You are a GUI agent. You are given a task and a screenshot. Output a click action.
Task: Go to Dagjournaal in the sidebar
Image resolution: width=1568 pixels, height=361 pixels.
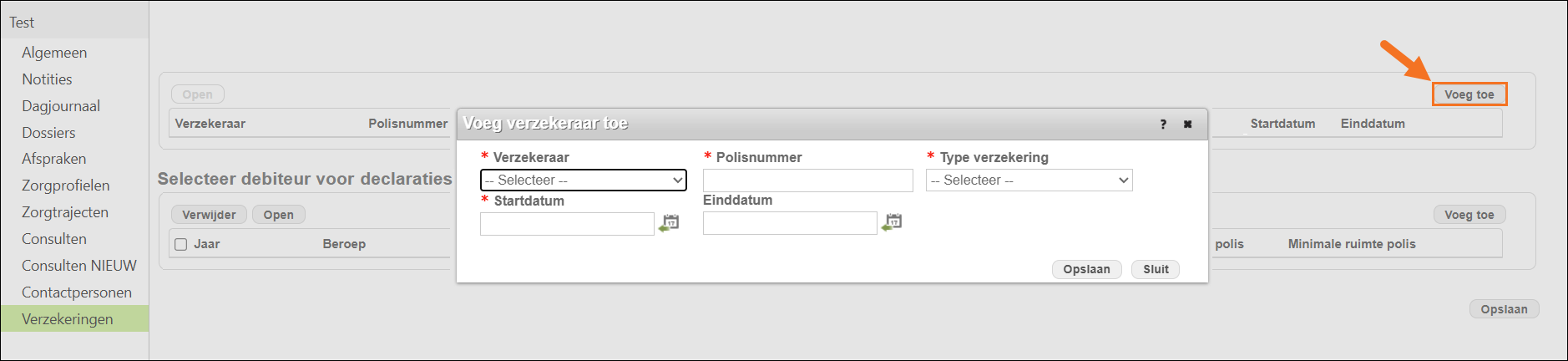(61, 106)
